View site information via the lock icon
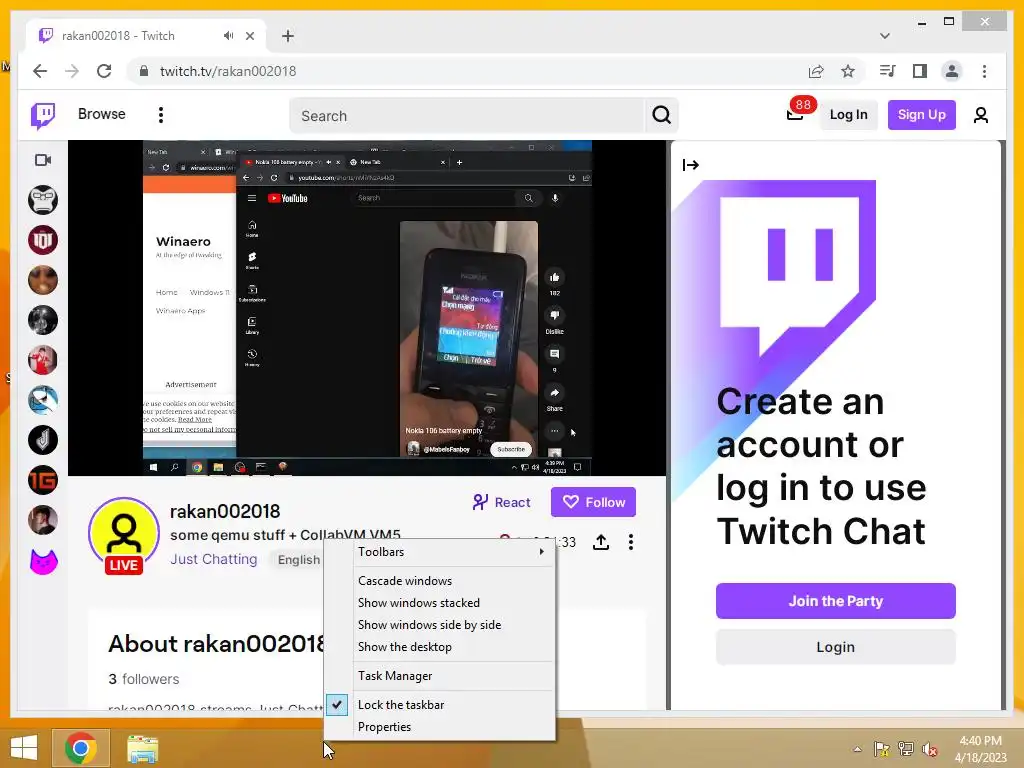This screenshot has height=768, width=1024. click(144, 71)
